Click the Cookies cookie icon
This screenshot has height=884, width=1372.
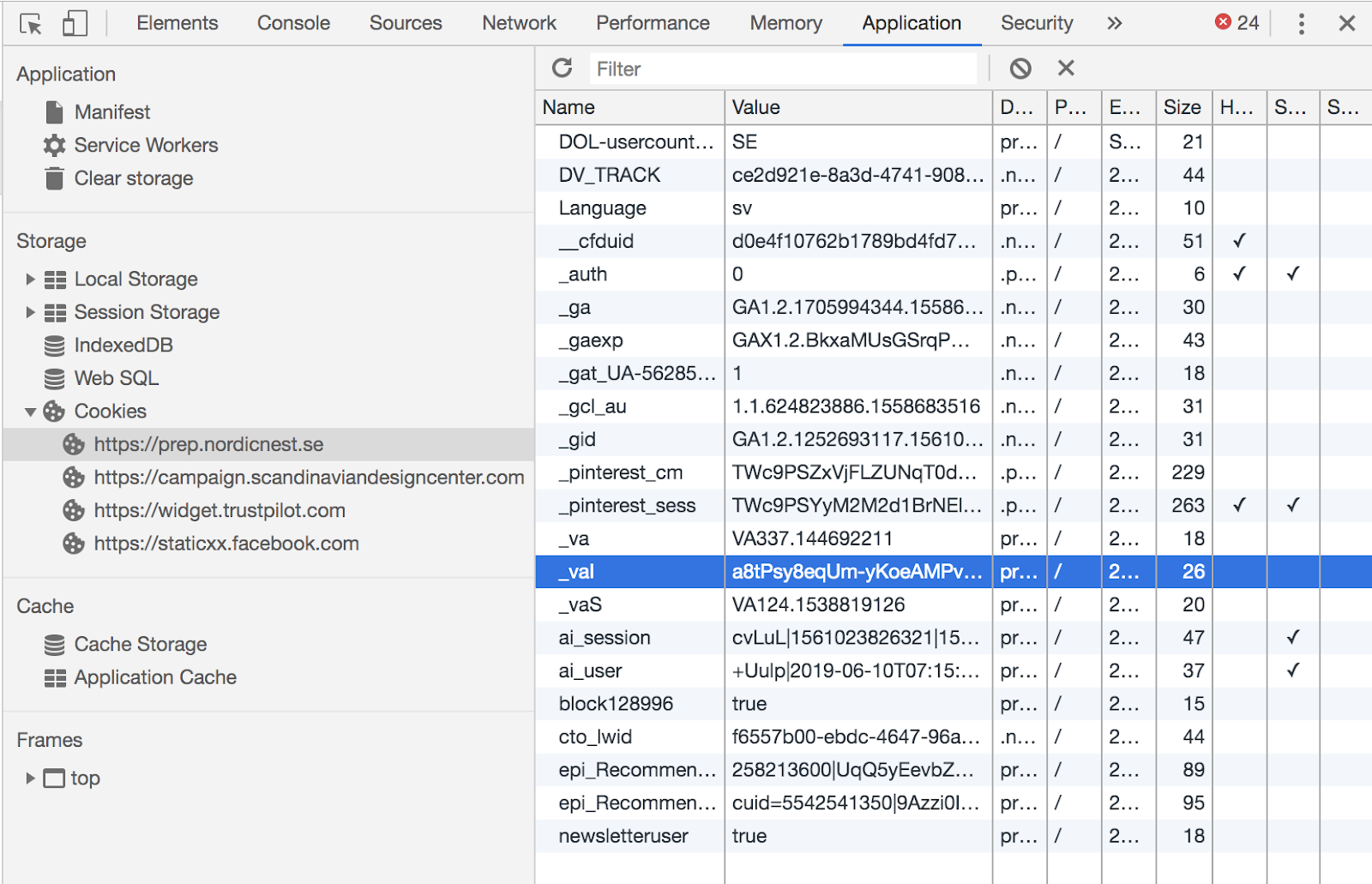(x=54, y=412)
